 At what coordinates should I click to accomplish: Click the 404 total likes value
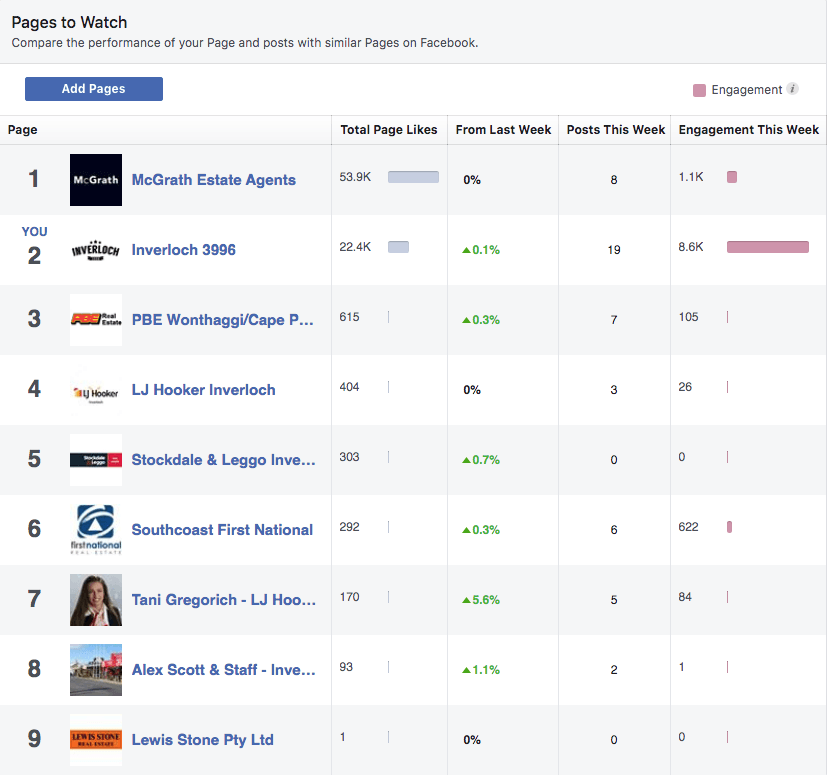point(349,387)
